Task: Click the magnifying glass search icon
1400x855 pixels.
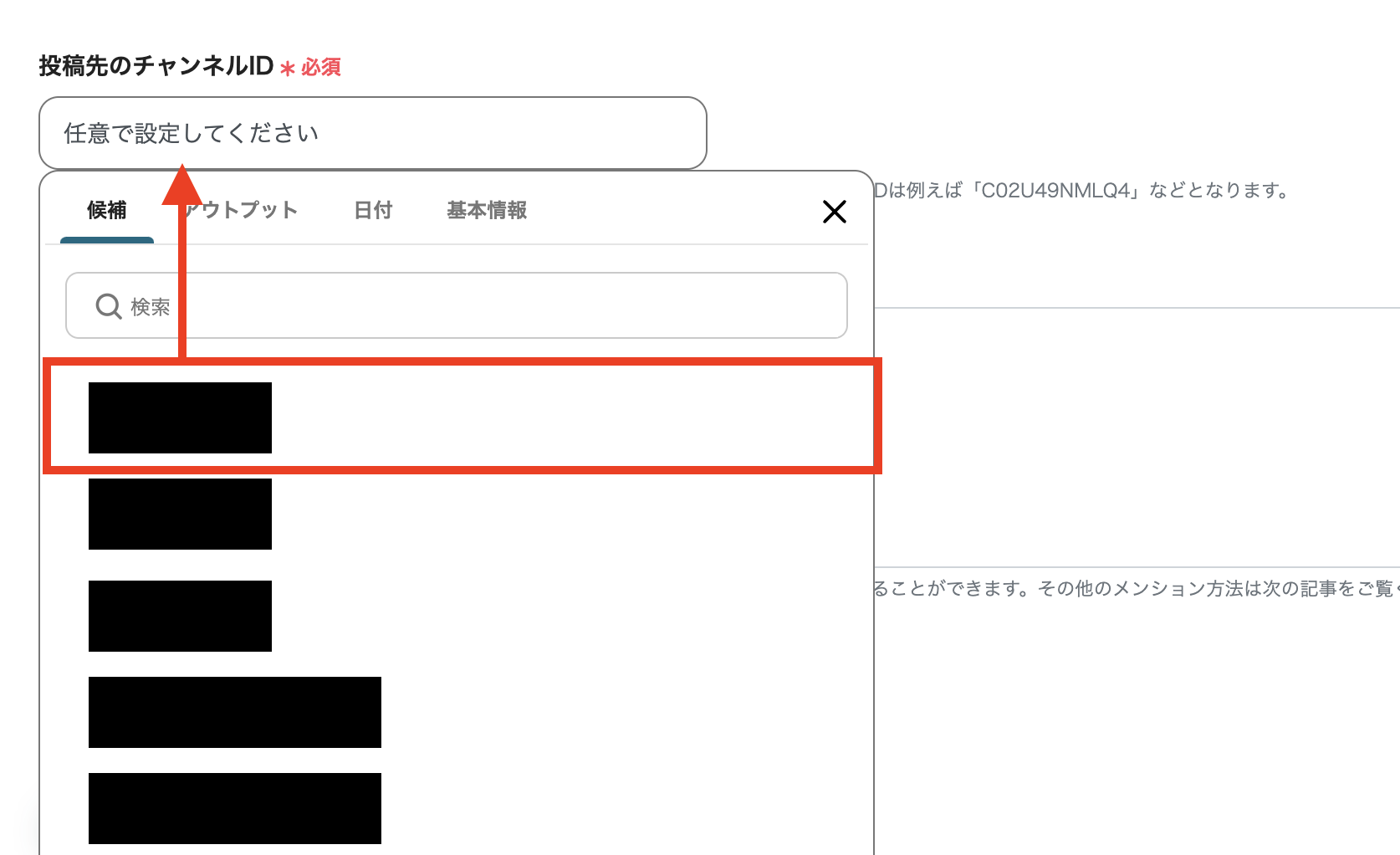Action: (108, 306)
